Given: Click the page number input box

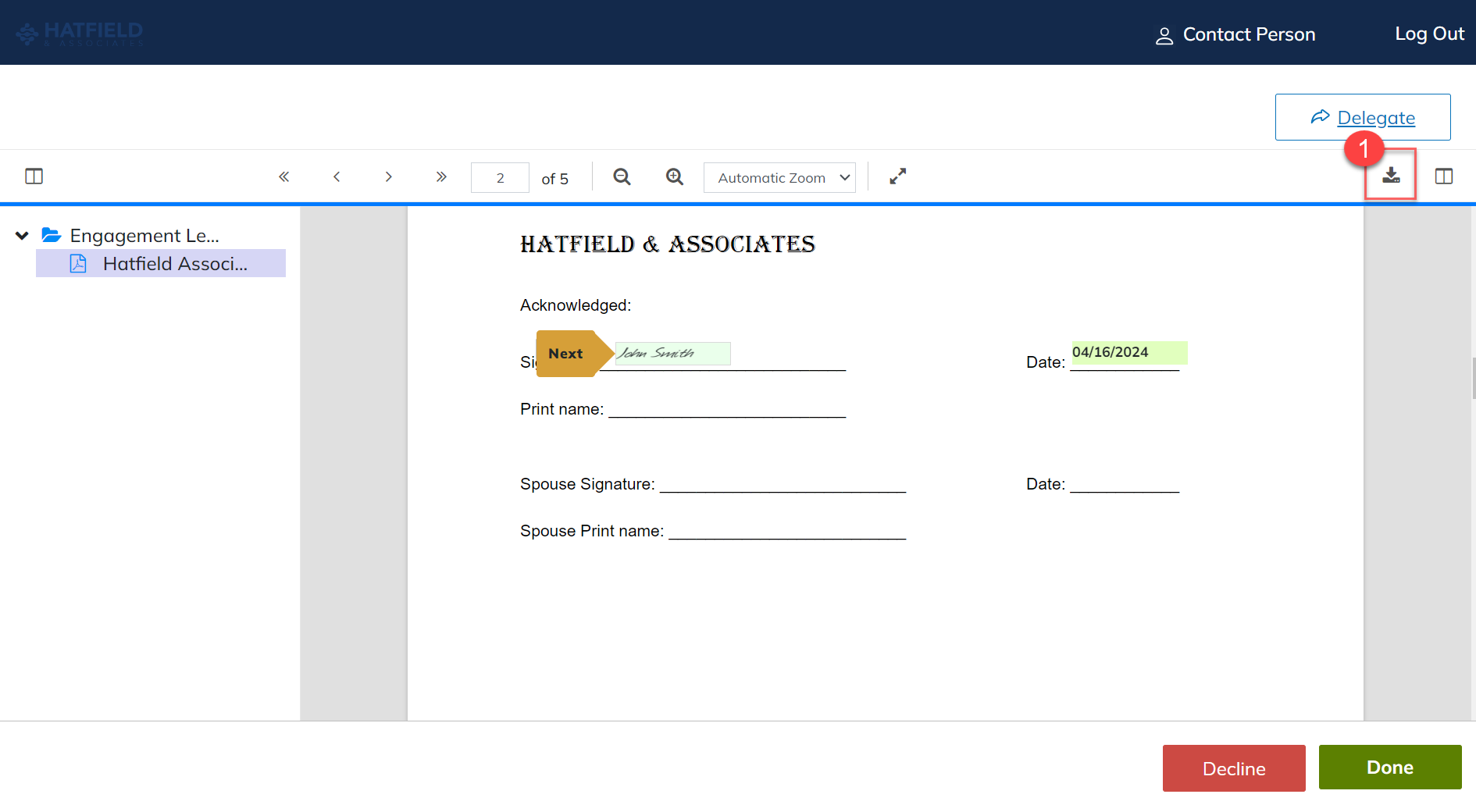Looking at the screenshot, I should (x=500, y=177).
